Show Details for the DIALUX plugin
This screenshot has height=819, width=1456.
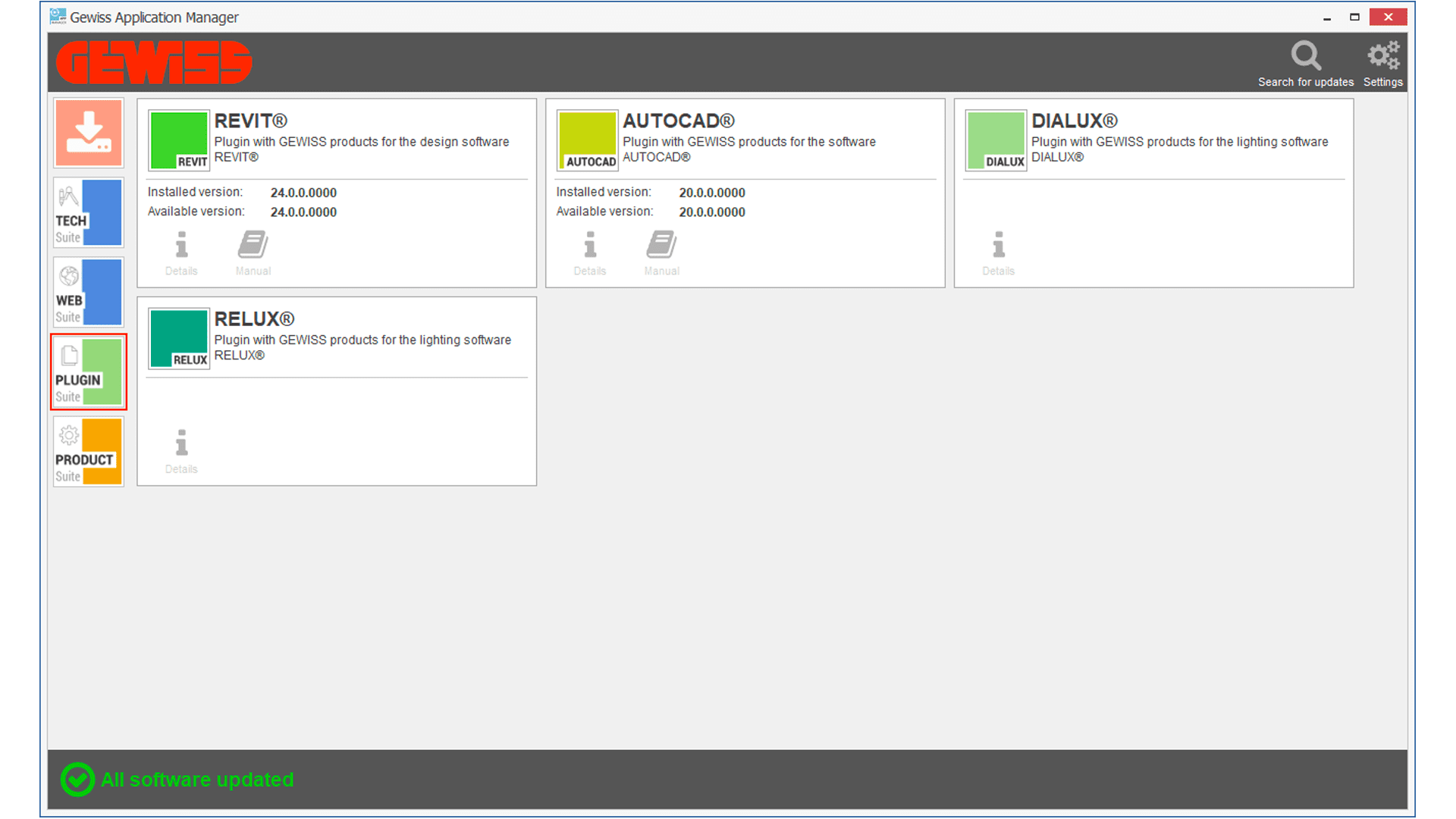pyautogui.click(x=999, y=253)
